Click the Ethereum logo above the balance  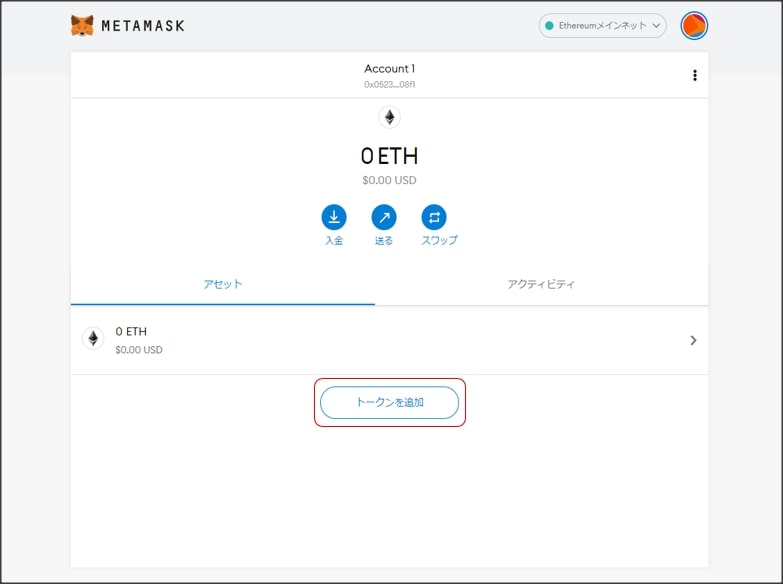389,118
